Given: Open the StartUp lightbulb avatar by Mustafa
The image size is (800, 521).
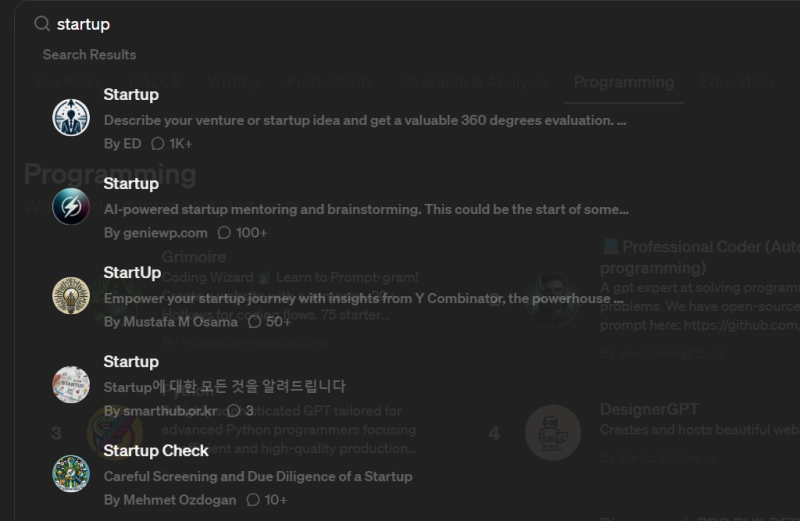Looking at the screenshot, I should [x=71, y=295].
